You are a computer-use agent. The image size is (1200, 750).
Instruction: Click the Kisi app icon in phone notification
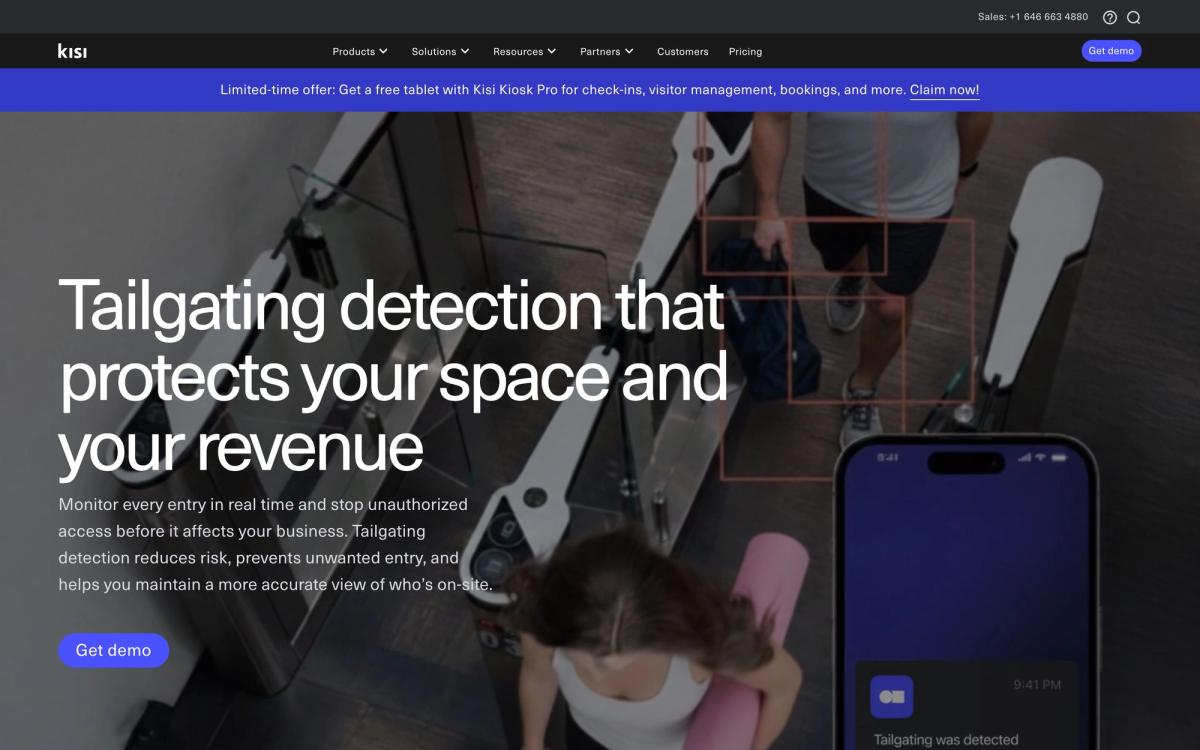click(x=891, y=696)
